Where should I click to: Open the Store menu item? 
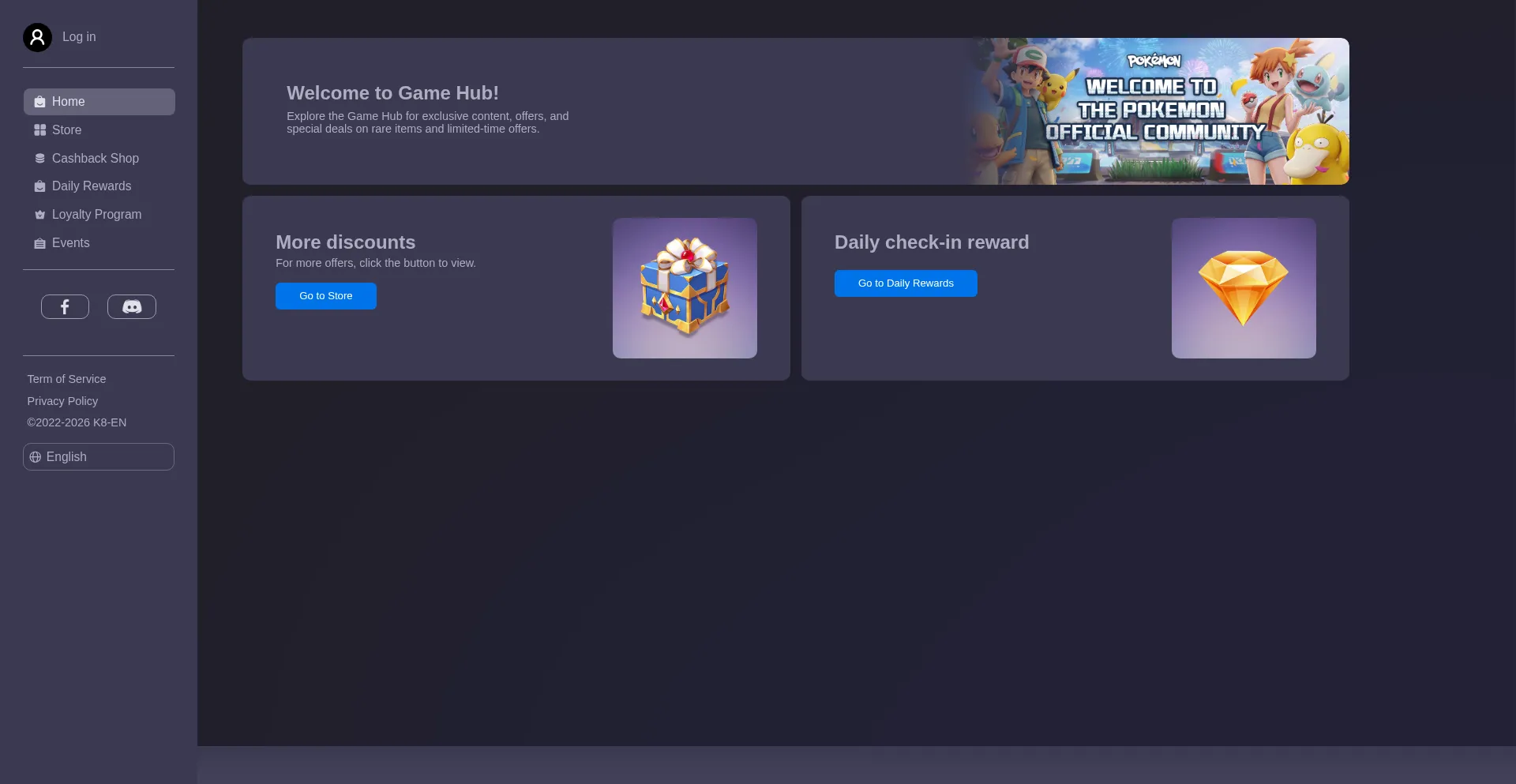coord(99,130)
